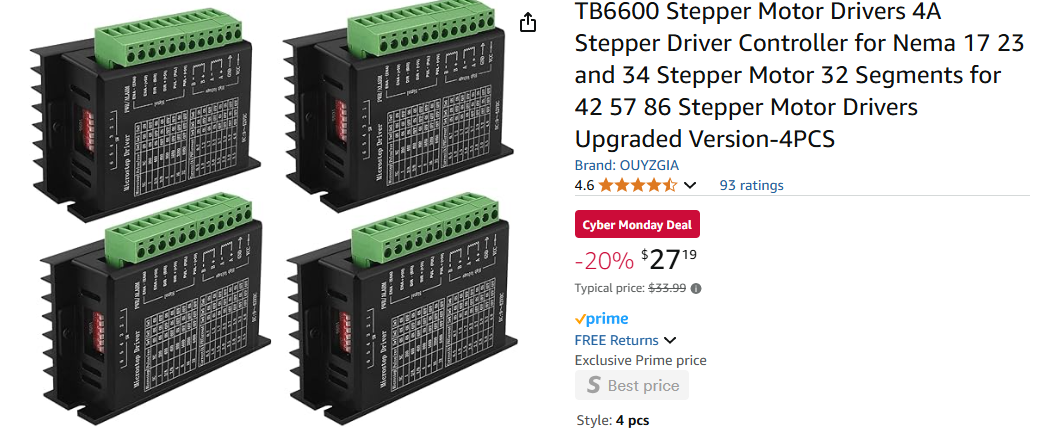Select the bottom-left stepper driver image
Screen dimensions: 1052x435
154,310
